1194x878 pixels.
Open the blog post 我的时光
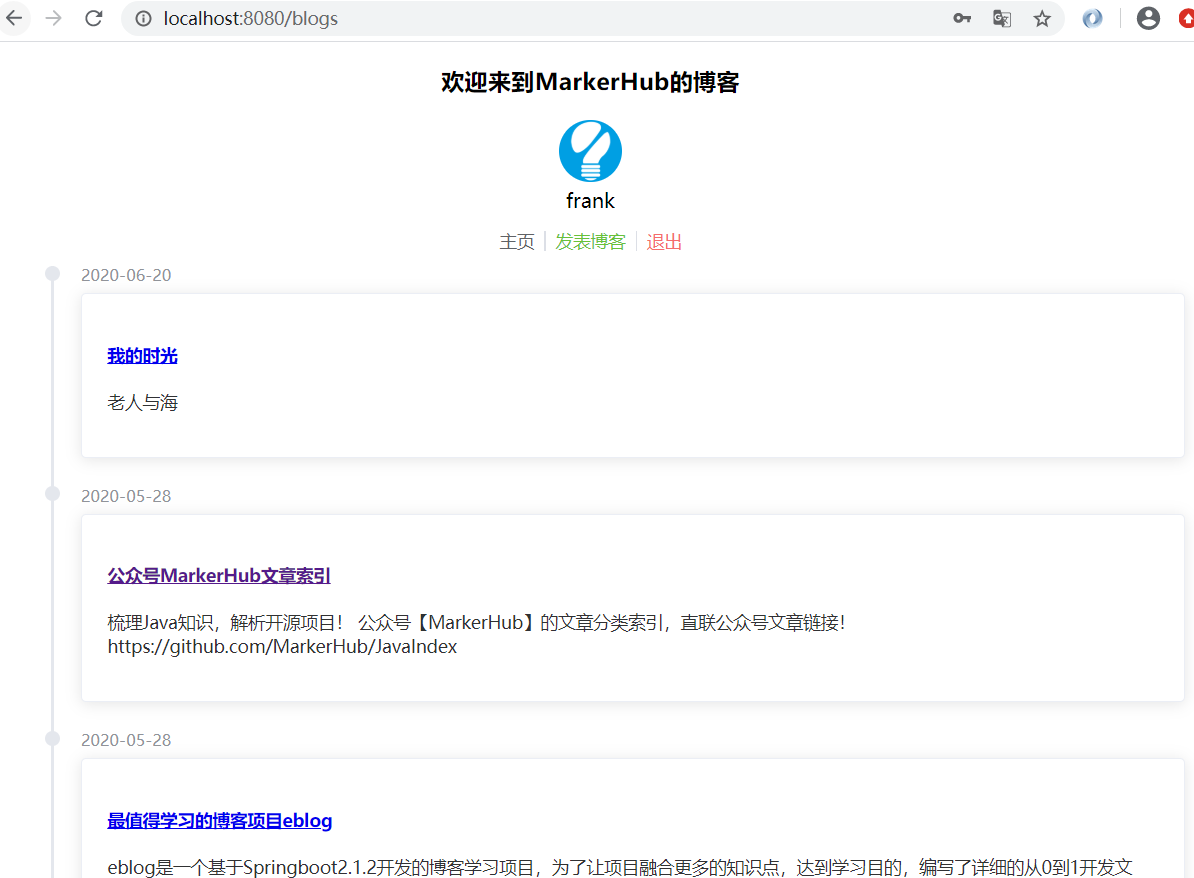coord(142,355)
